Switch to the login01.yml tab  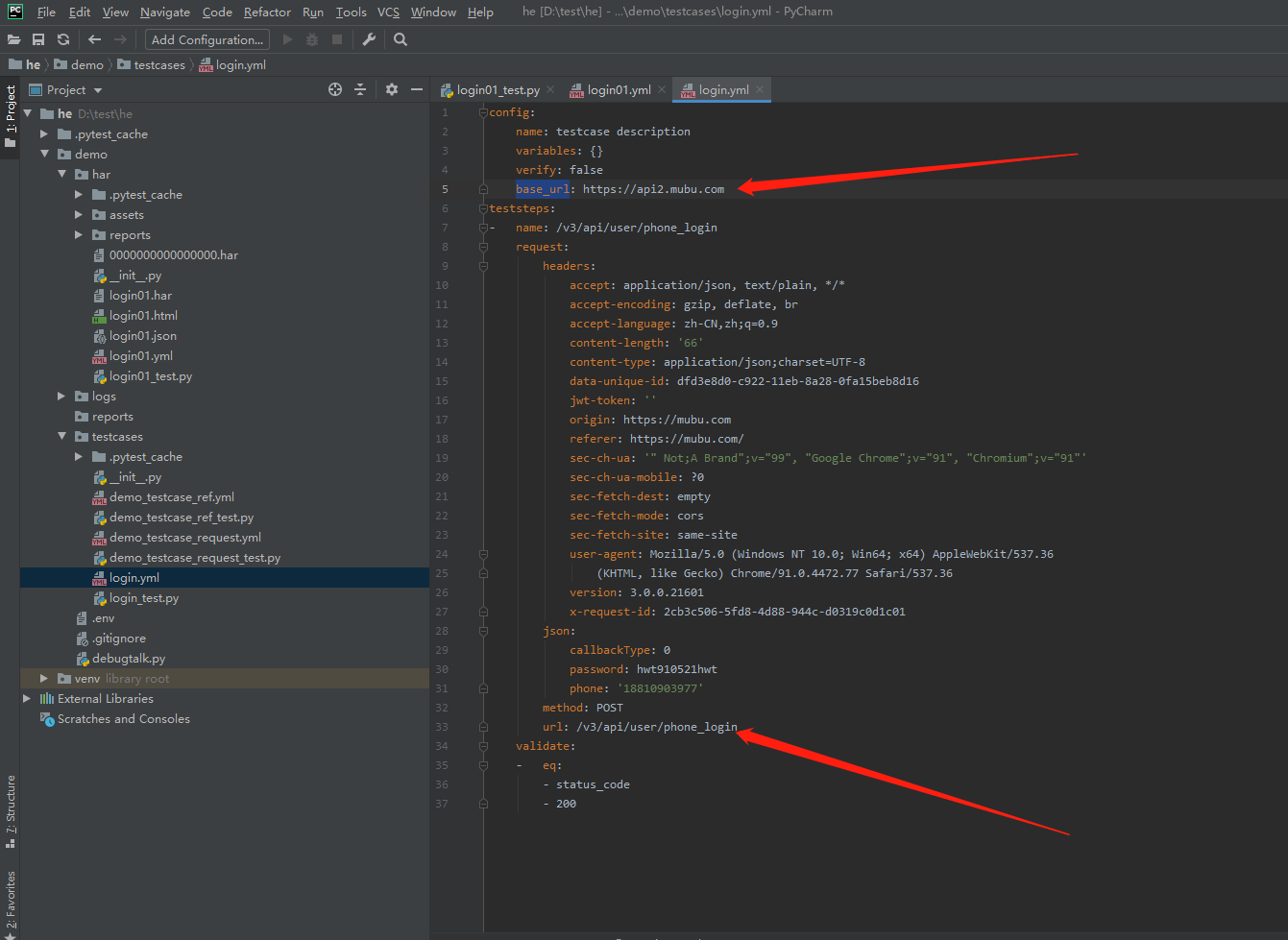coord(620,89)
